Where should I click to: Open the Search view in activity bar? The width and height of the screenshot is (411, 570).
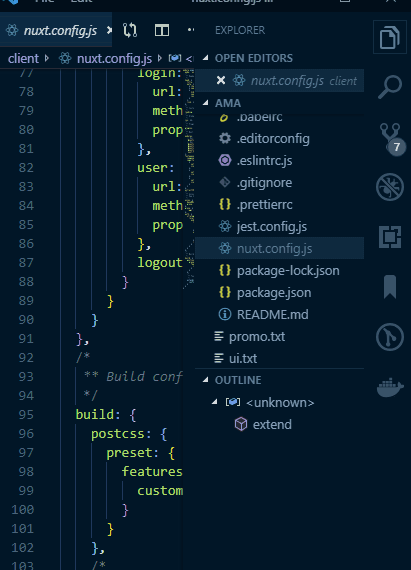[x=390, y=87]
